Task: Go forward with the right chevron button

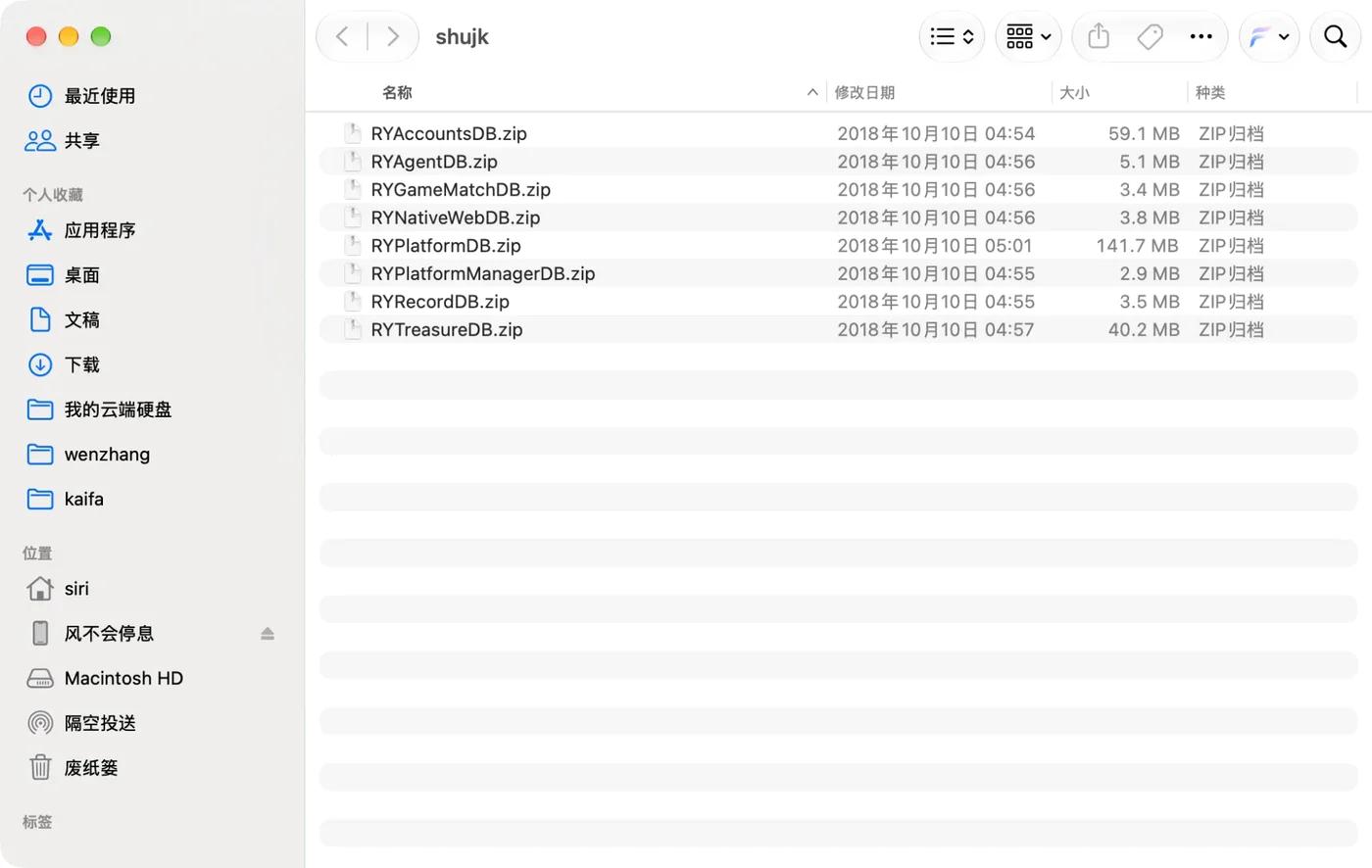Action: pos(393,37)
